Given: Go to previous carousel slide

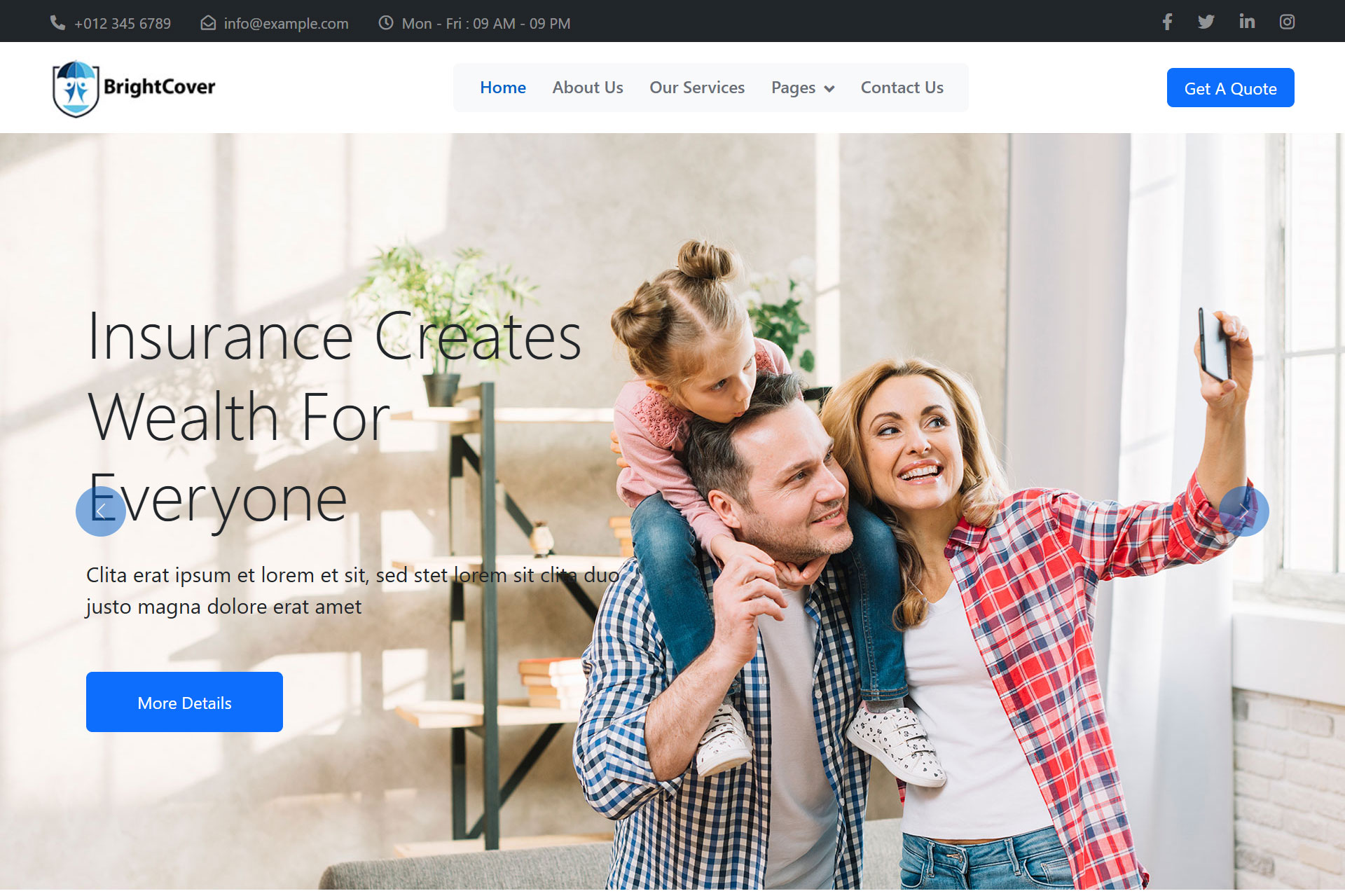Looking at the screenshot, I should point(101,511).
